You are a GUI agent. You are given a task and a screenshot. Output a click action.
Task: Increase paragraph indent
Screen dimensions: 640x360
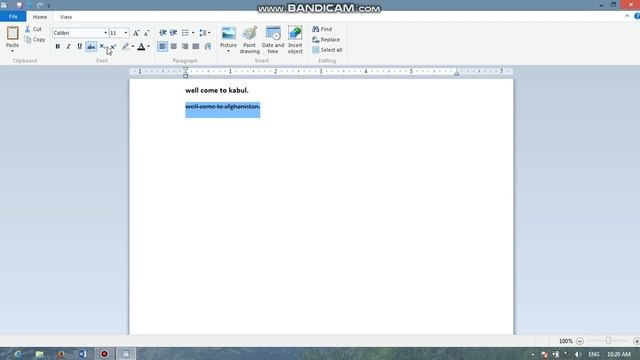click(x=173, y=33)
